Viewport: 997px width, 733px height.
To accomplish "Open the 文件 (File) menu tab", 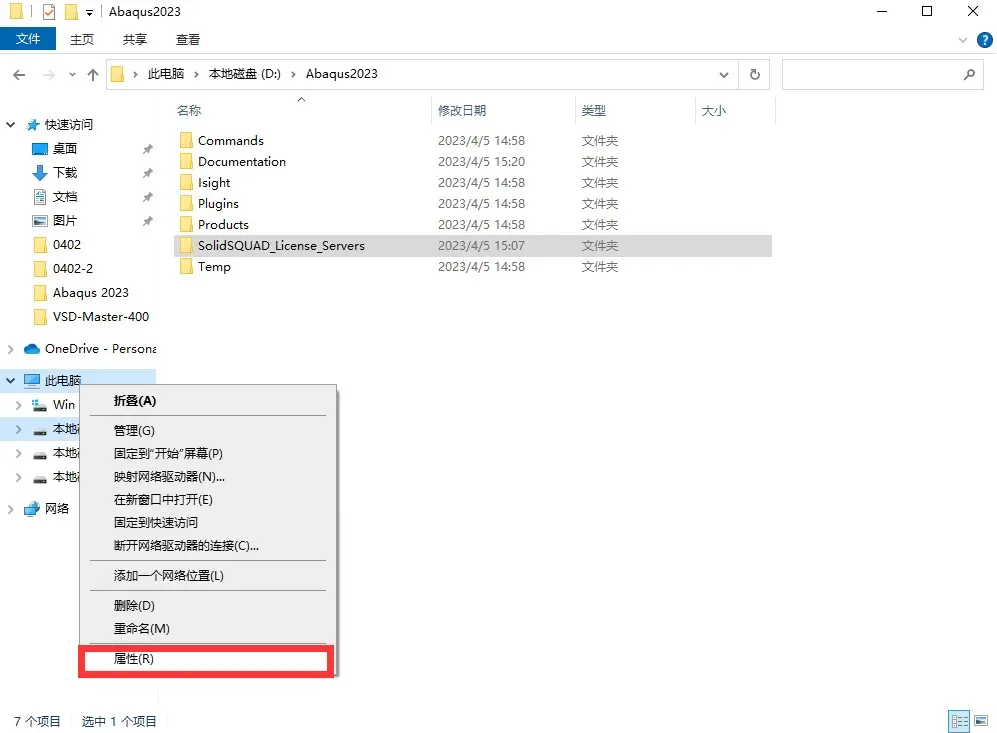I will coord(28,39).
